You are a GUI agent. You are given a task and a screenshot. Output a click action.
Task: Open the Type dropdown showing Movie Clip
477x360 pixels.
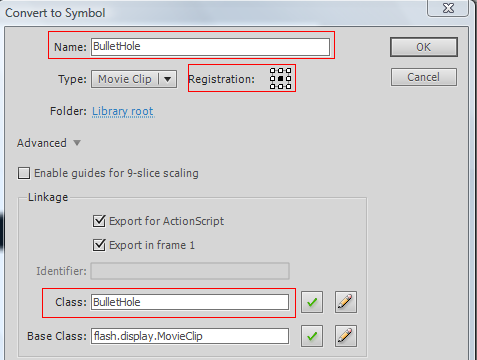pos(134,79)
